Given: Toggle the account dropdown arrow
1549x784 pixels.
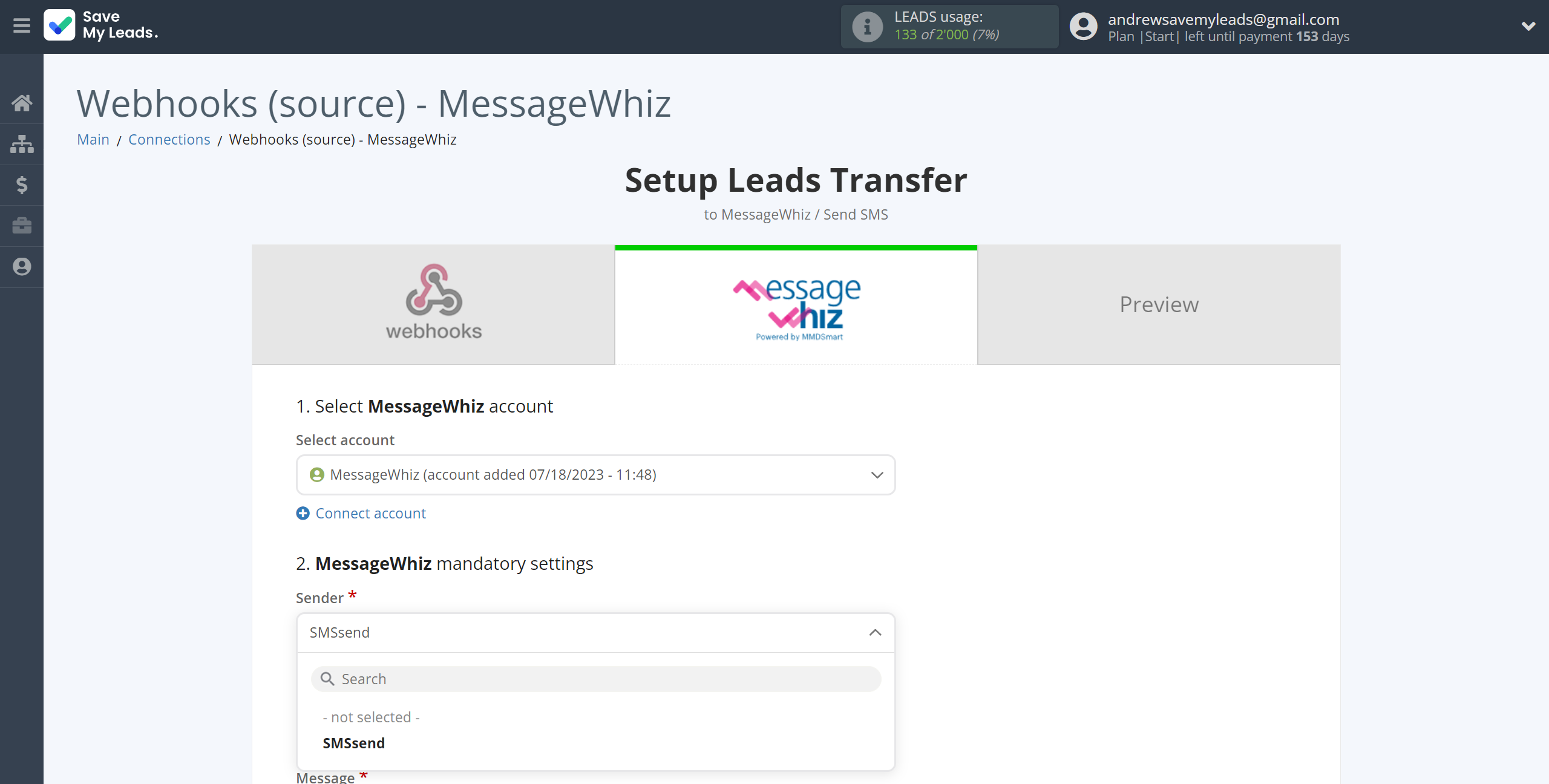Looking at the screenshot, I should pyautogui.click(x=878, y=475).
